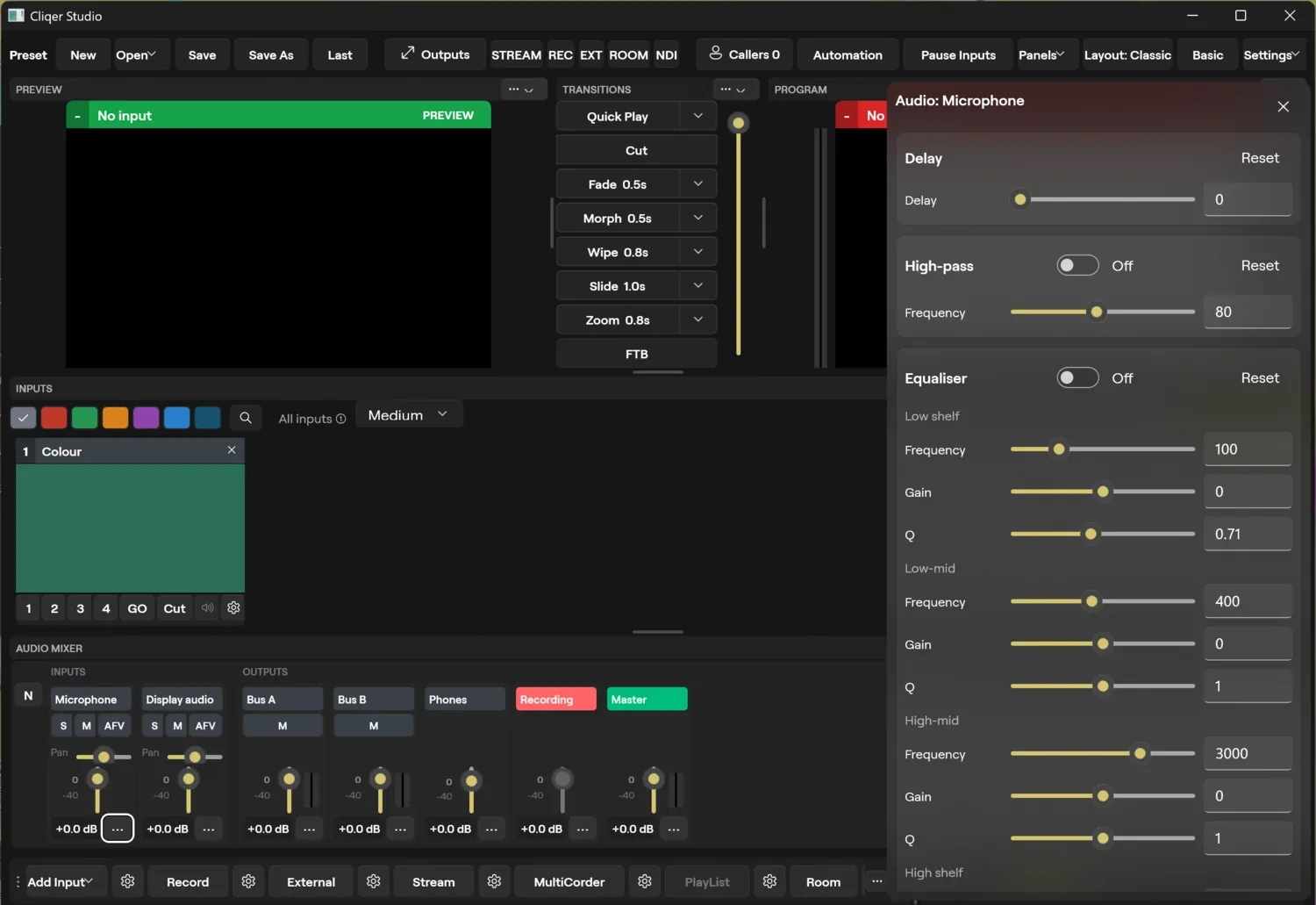Viewport: 1316px width, 905px height.
Task: Mute the Microphone input
Action: pyautogui.click(x=86, y=726)
